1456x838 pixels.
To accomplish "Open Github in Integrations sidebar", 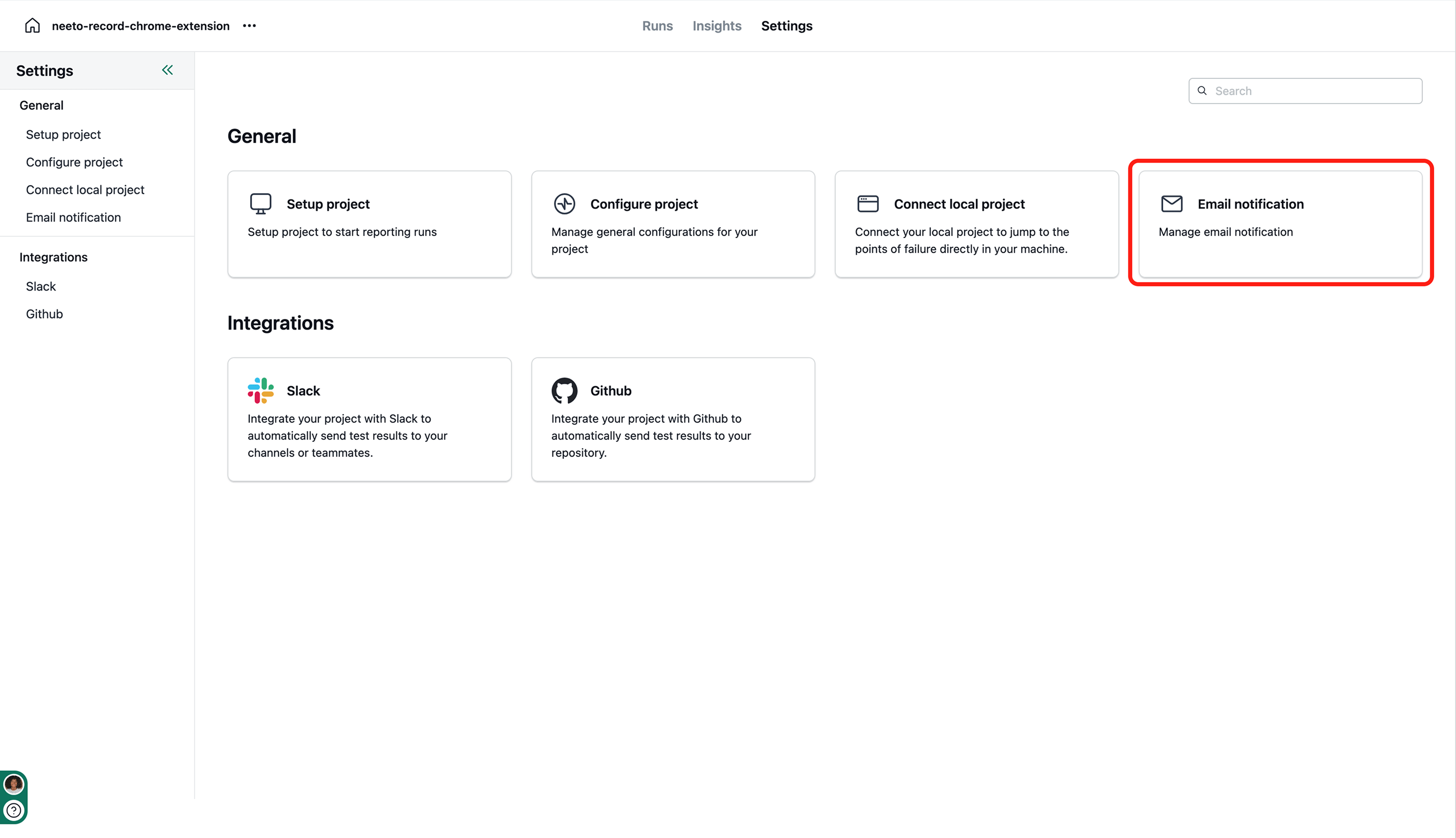I will pyautogui.click(x=44, y=314).
